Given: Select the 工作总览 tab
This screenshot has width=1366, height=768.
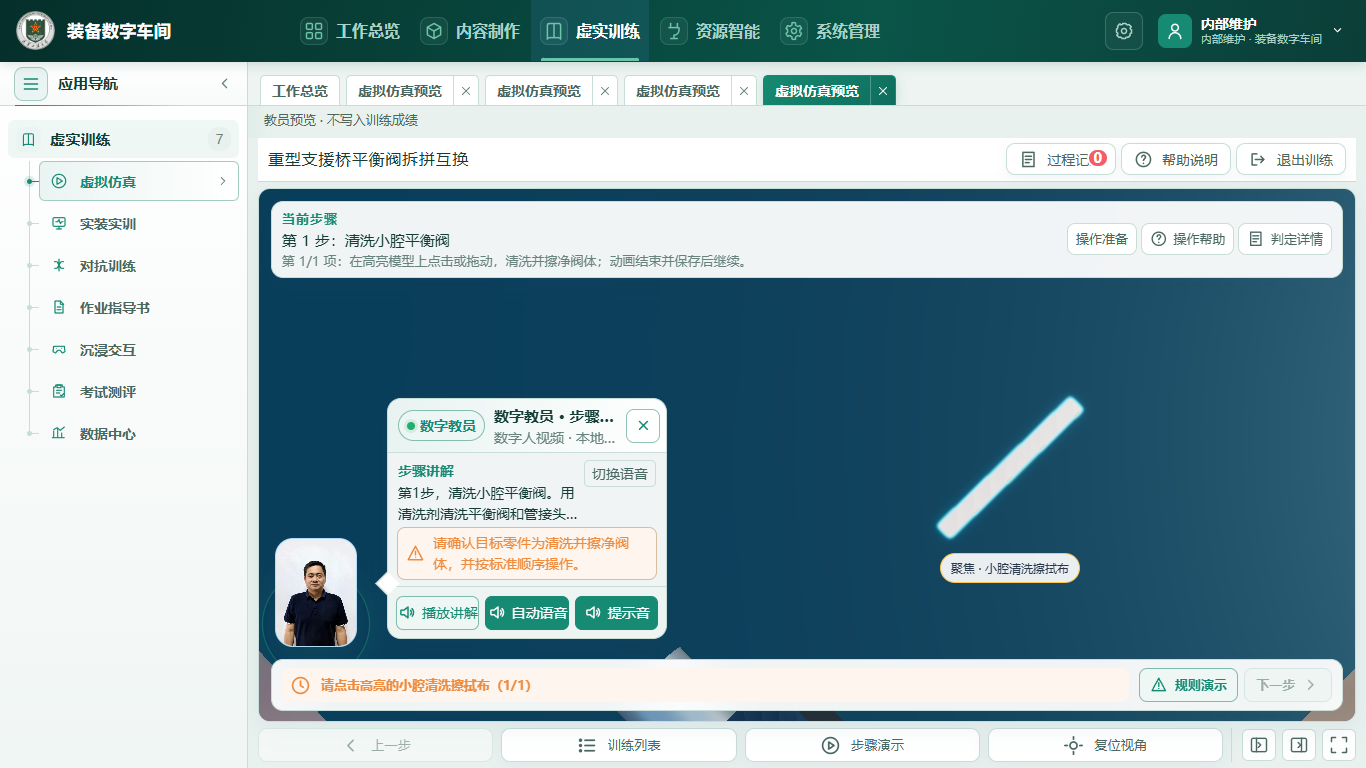Looking at the screenshot, I should [x=300, y=91].
